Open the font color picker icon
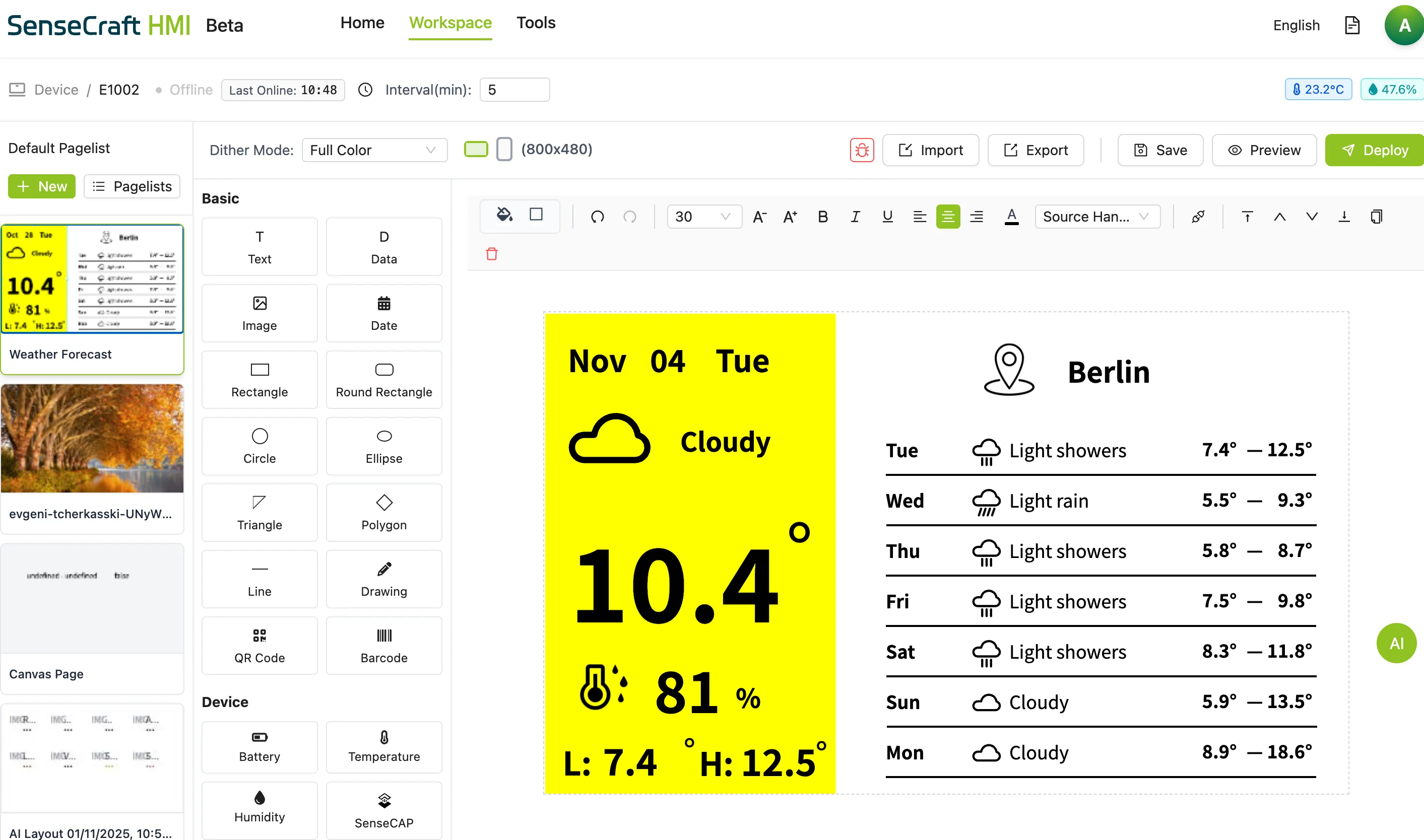Viewport: 1424px width, 840px height. pyautogui.click(x=1011, y=217)
